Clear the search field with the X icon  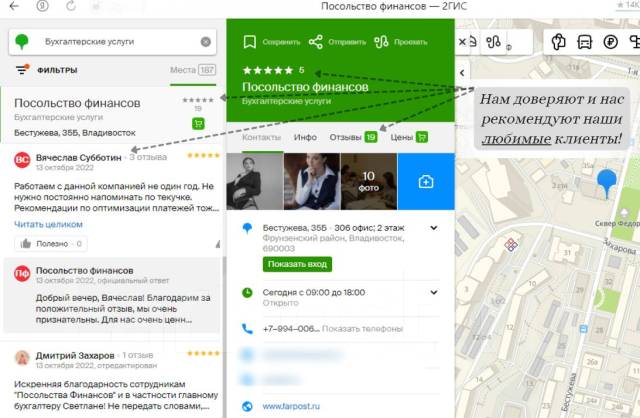click(x=206, y=42)
